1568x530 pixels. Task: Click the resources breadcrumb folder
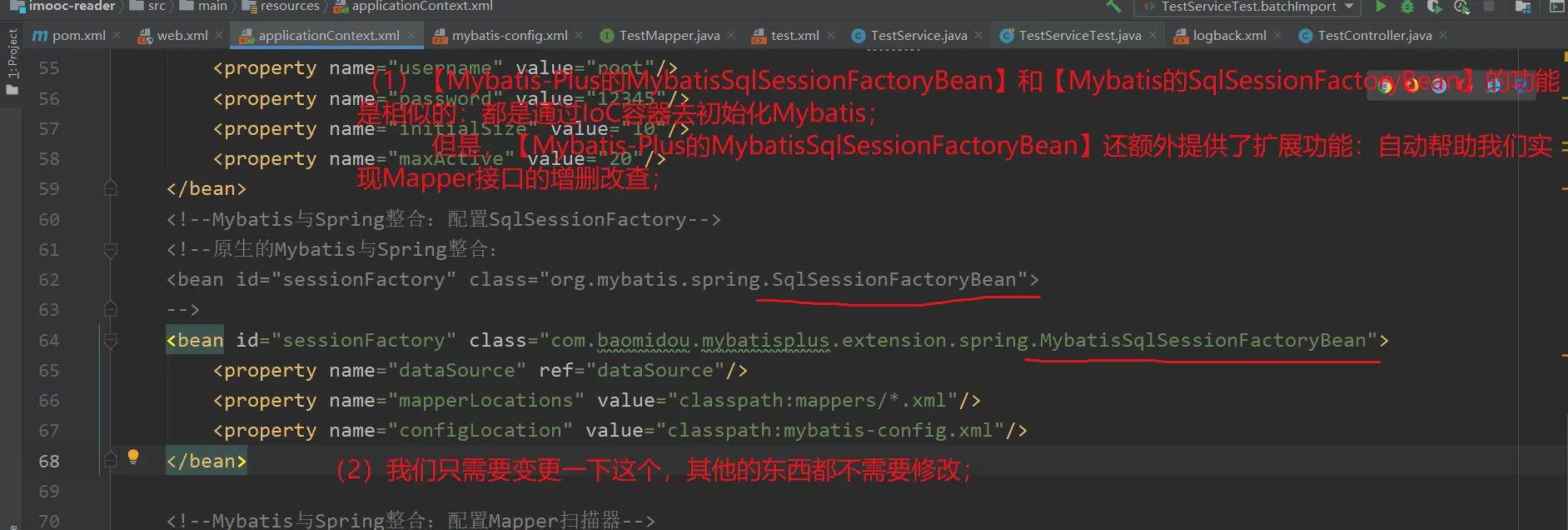tap(288, 7)
